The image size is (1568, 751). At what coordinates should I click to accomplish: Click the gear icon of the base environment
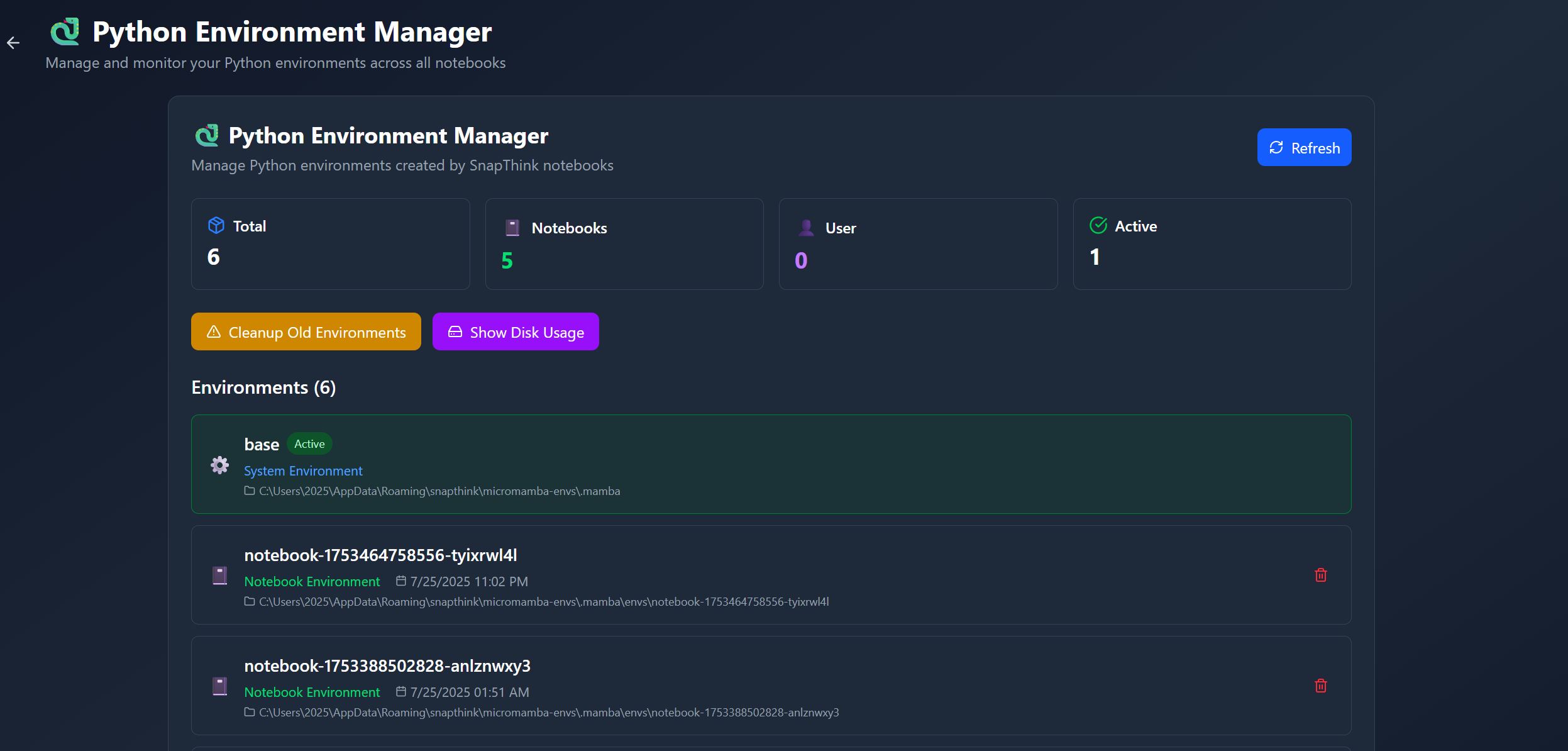[219, 465]
